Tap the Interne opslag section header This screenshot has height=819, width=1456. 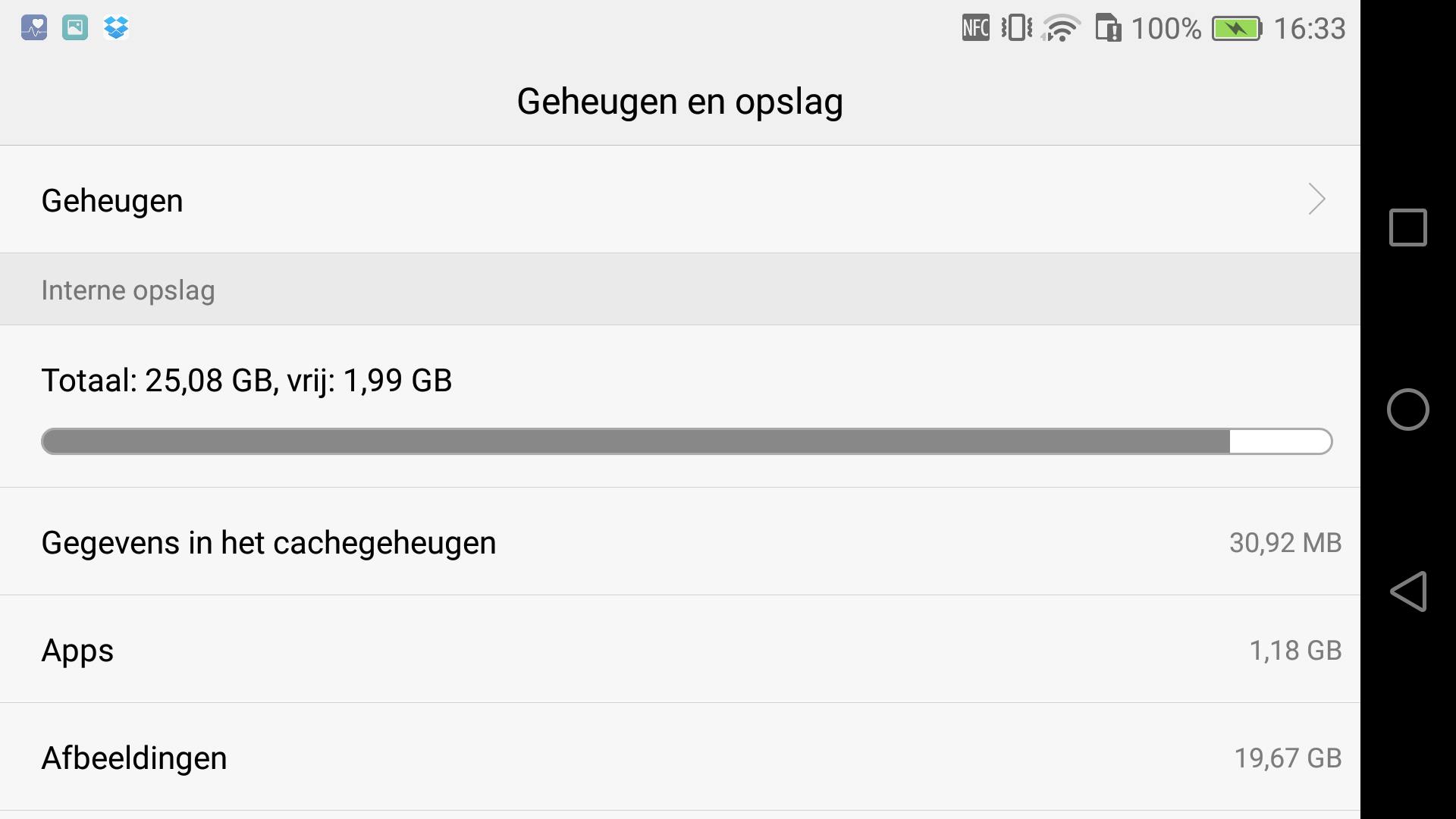128,290
